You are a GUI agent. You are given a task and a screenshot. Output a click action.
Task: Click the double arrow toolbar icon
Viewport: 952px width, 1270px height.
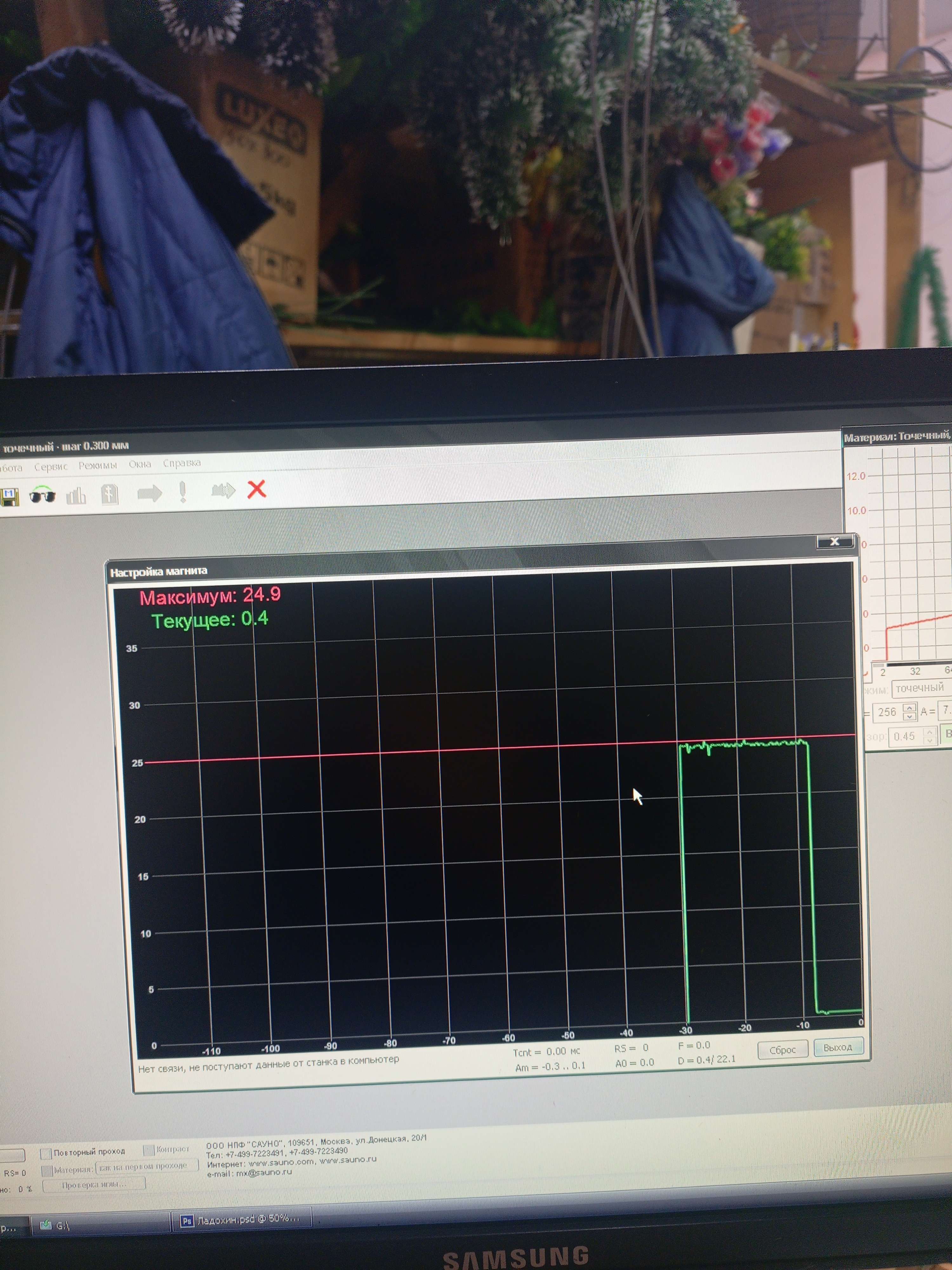[x=223, y=490]
